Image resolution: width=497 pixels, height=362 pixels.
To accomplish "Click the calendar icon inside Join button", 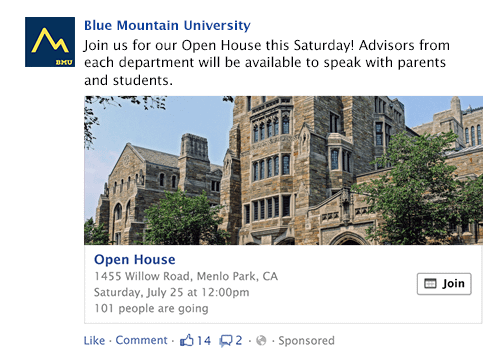I will click(x=430, y=284).
